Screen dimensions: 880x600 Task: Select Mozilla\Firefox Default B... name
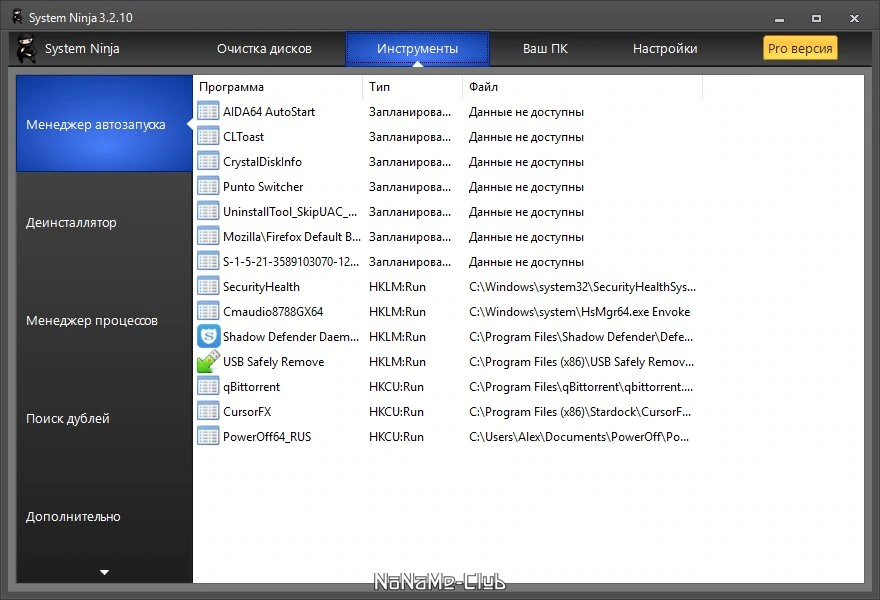[292, 237]
